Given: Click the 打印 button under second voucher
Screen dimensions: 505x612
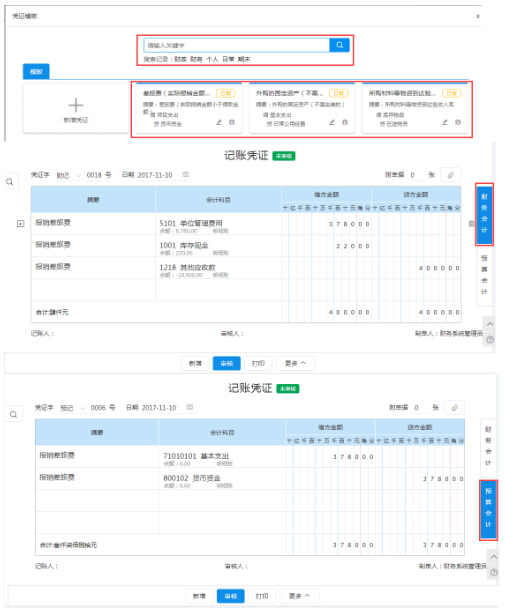Looking at the screenshot, I should [262, 596].
